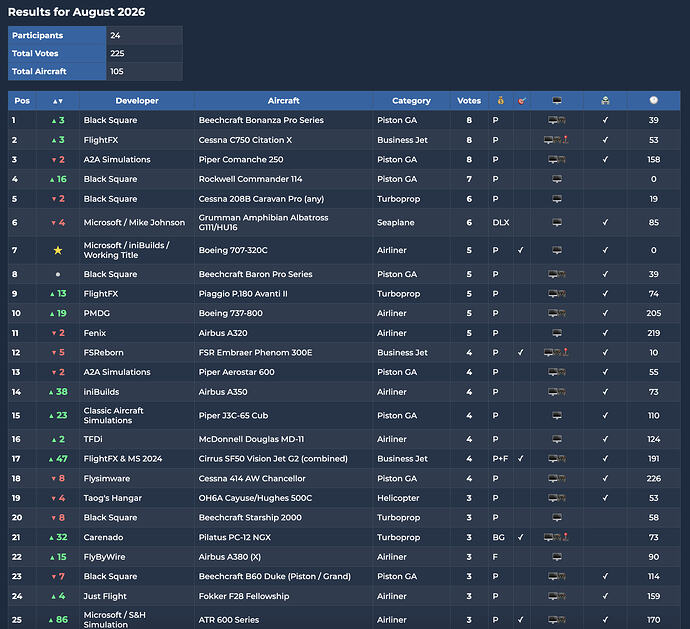The height and width of the screenshot is (629, 690).
Task: Click the Classic Aircraft Simulations developer name
Action: 114,416
